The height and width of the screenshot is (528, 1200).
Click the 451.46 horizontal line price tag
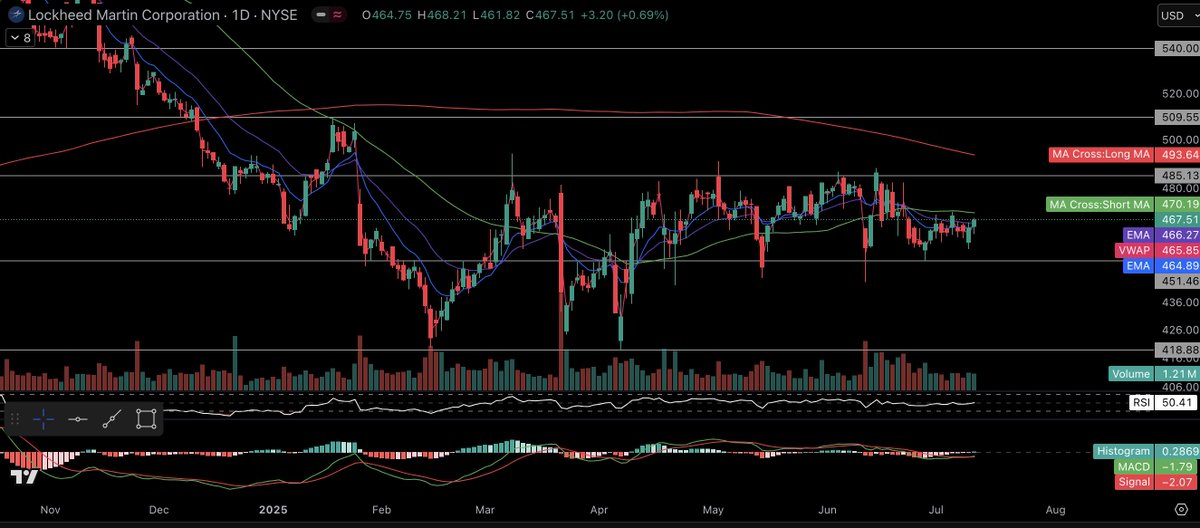click(x=1176, y=282)
